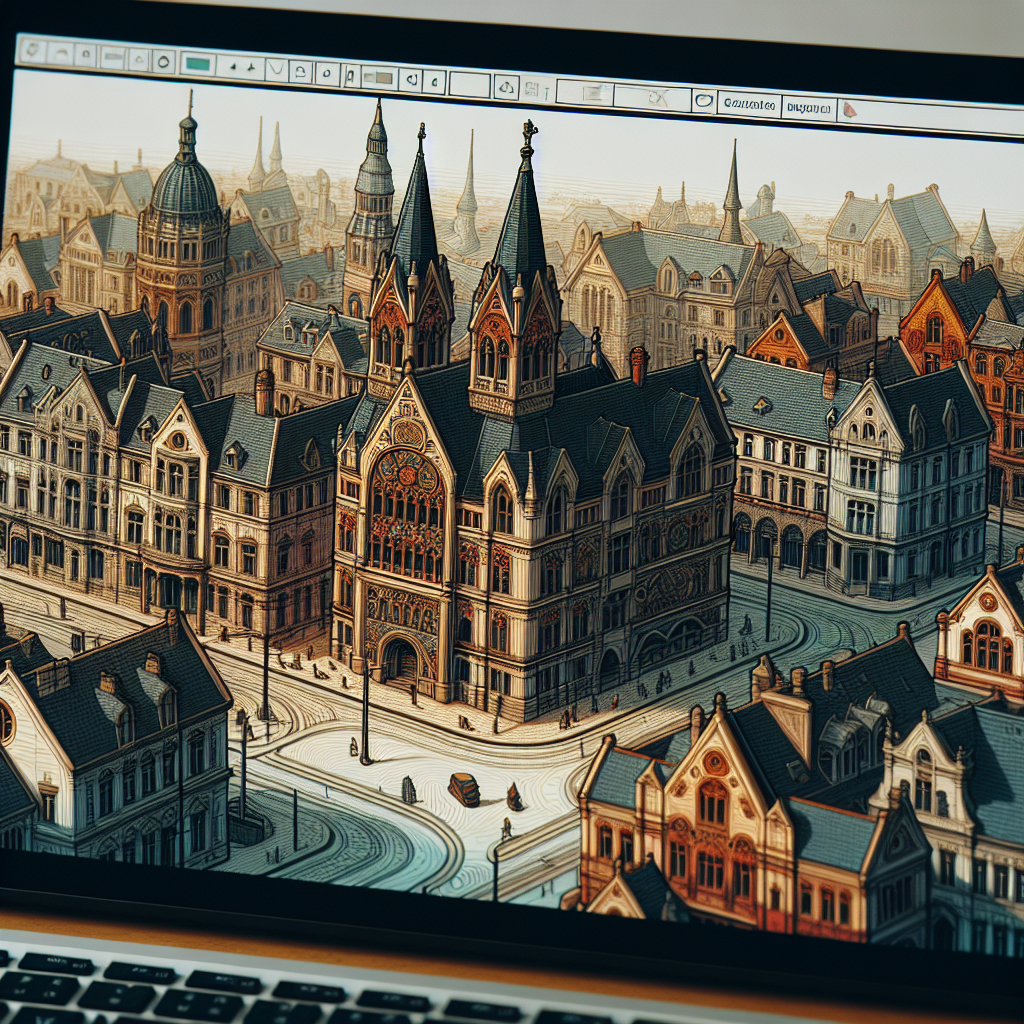The image size is (1024, 1024).
Task: Select the small triangle icon before the bold ring
Action: pos(138,59)
